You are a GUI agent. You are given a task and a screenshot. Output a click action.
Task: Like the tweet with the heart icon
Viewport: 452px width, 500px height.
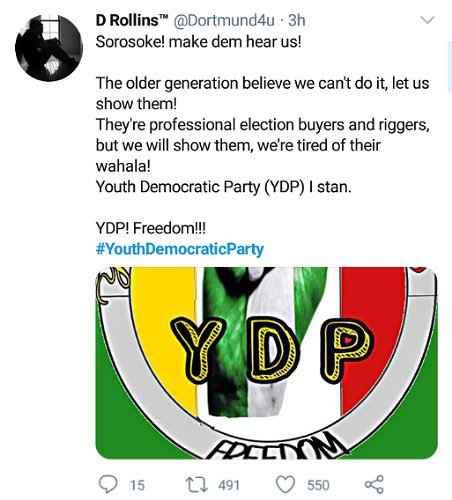pos(286,484)
